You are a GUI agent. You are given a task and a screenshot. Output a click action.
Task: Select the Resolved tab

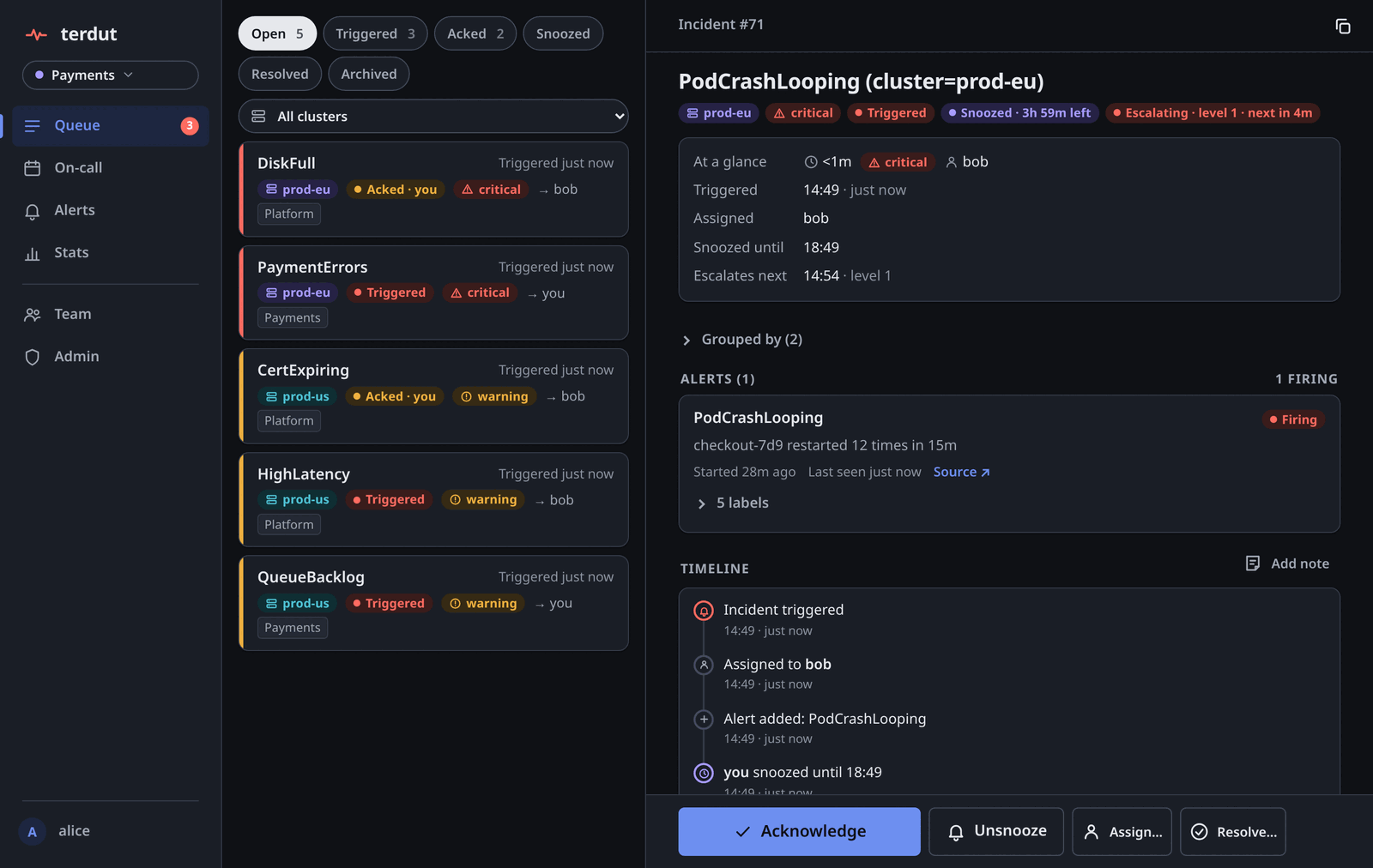(x=280, y=74)
